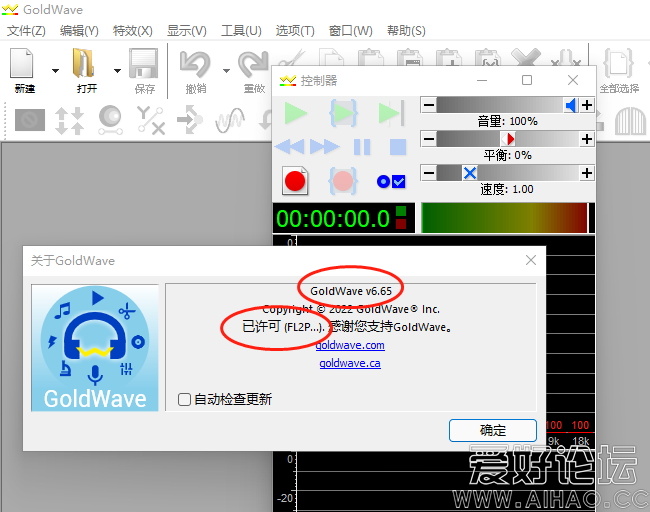The image size is (650, 512).
Task: Close the 关于GoldWave dialog
Action: (531, 260)
